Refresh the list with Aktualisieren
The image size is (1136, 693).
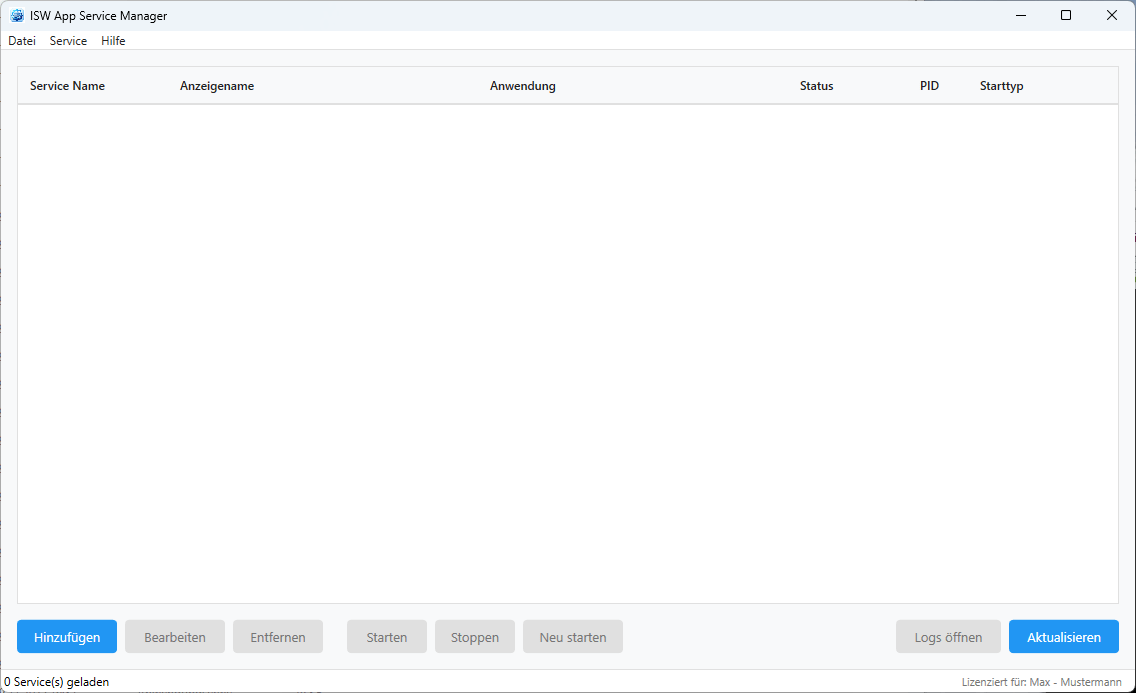(x=1063, y=637)
